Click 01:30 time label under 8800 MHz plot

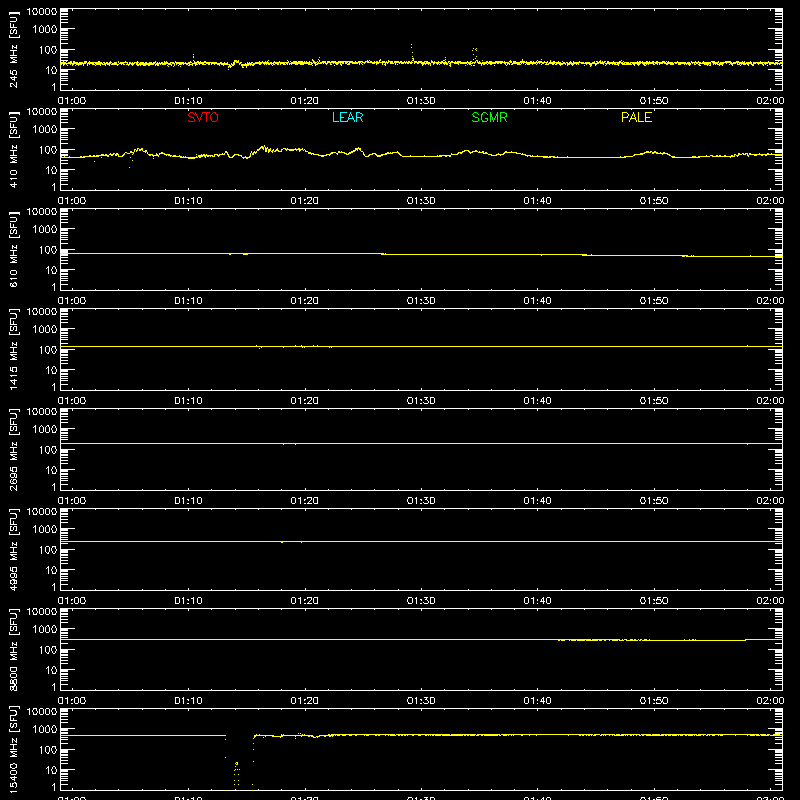click(x=421, y=701)
